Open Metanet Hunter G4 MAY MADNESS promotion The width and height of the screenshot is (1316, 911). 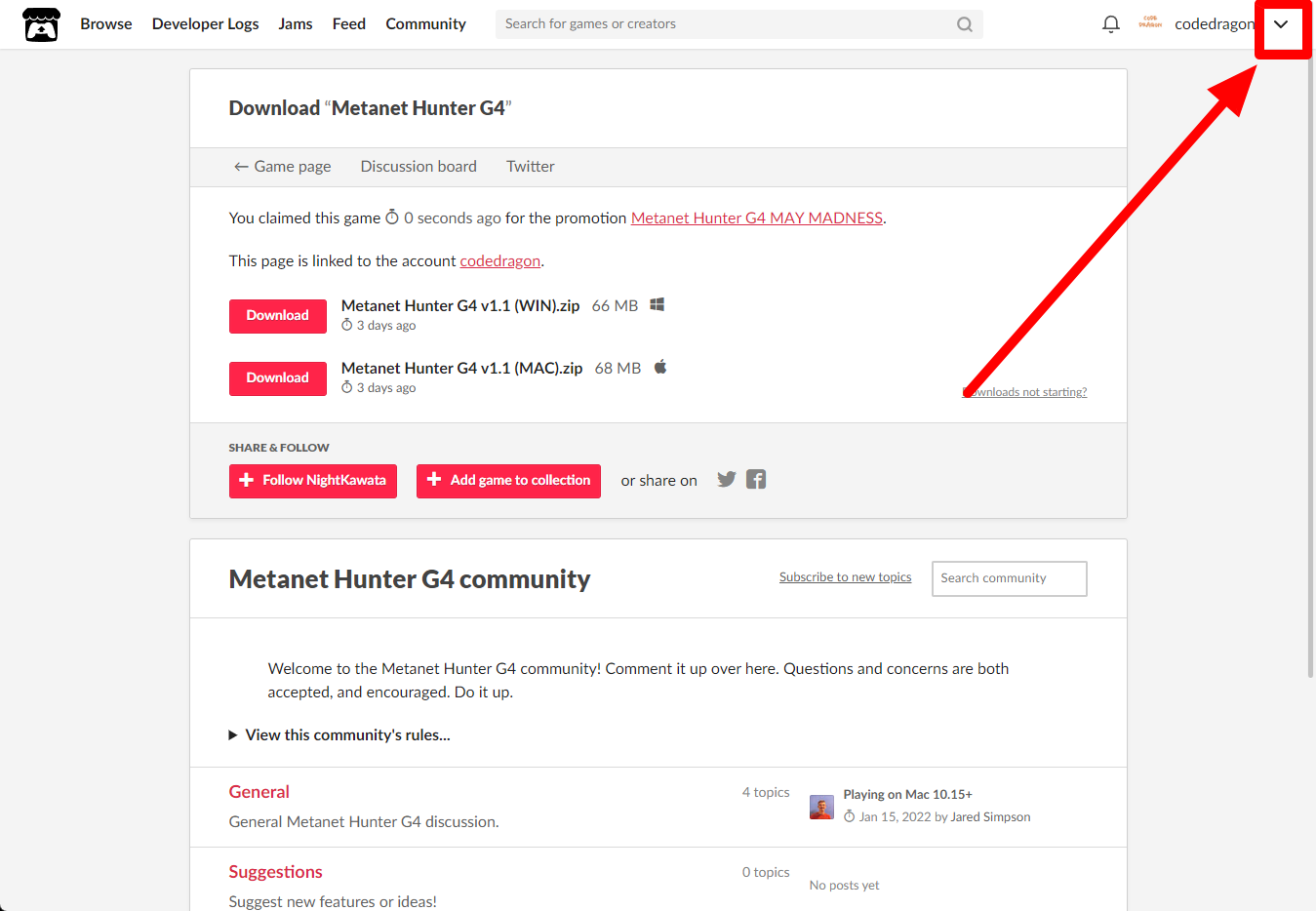tap(757, 218)
